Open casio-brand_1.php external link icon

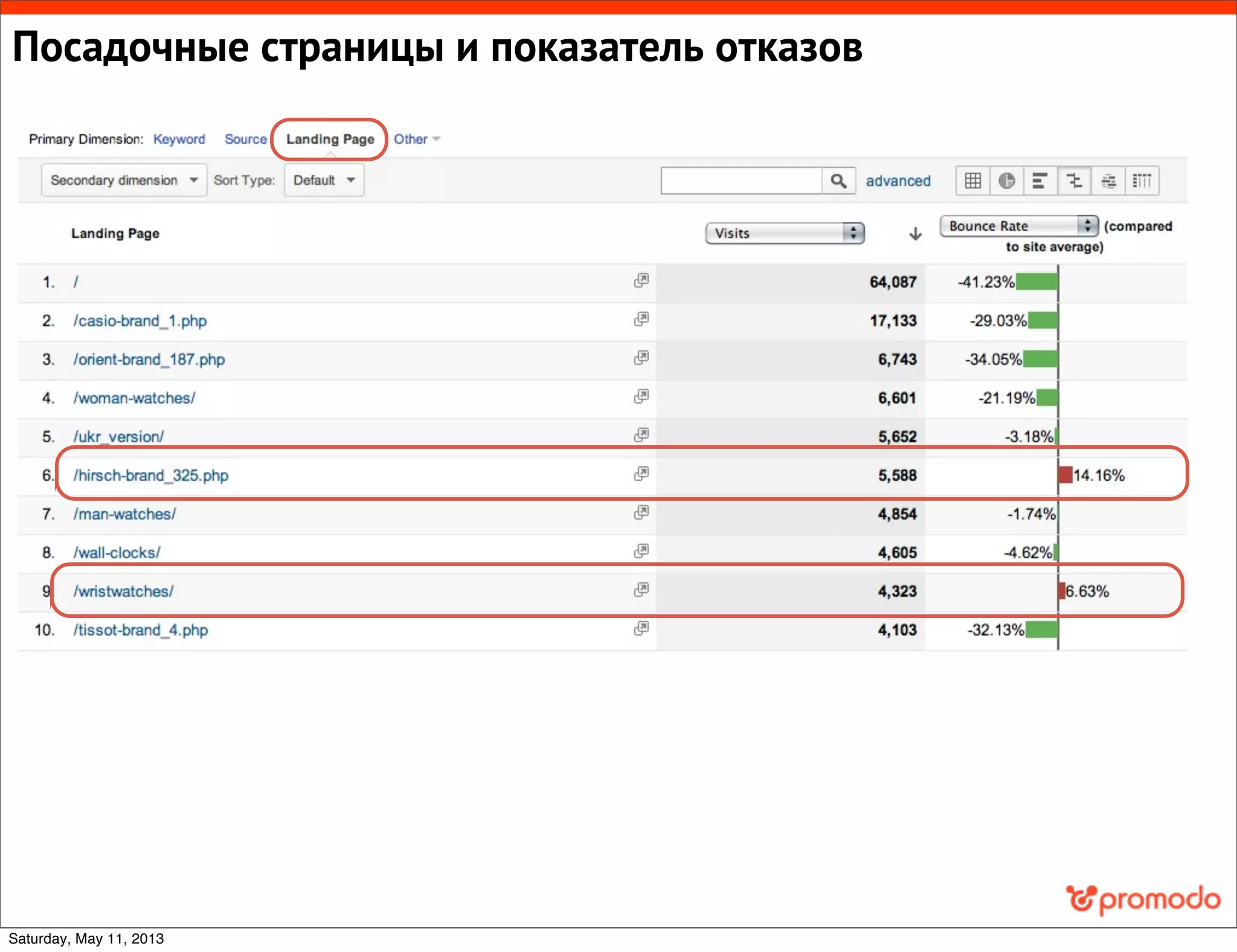tap(641, 319)
